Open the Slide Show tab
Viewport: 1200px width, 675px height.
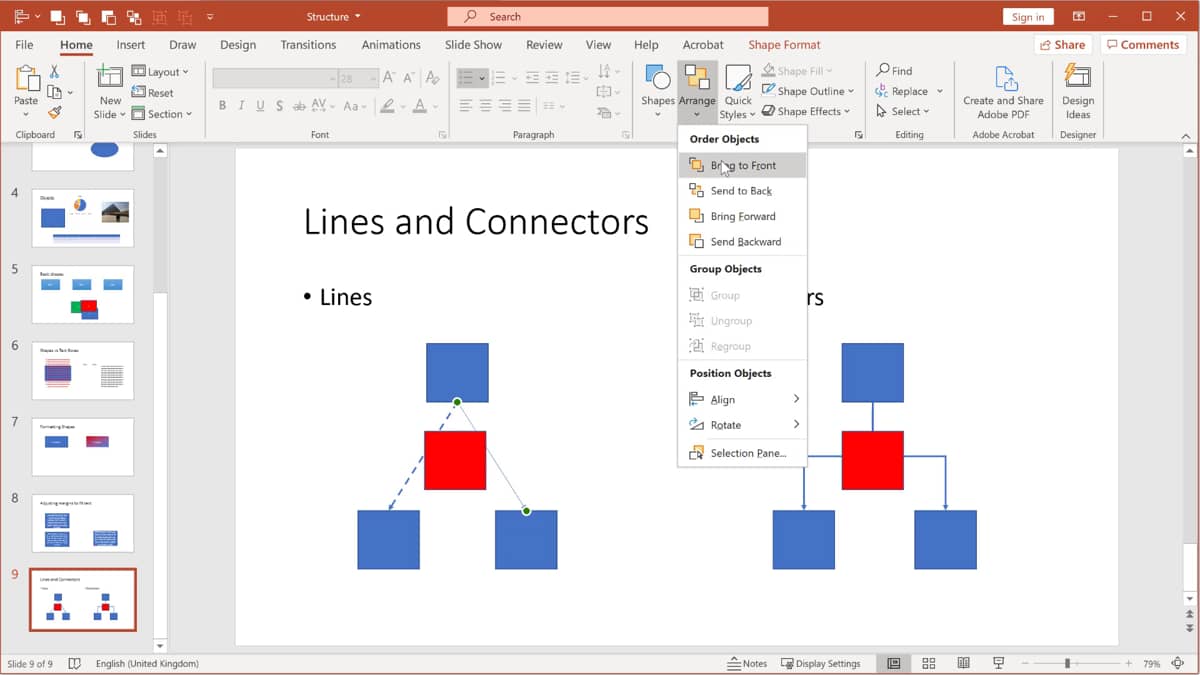(x=473, y=45)
